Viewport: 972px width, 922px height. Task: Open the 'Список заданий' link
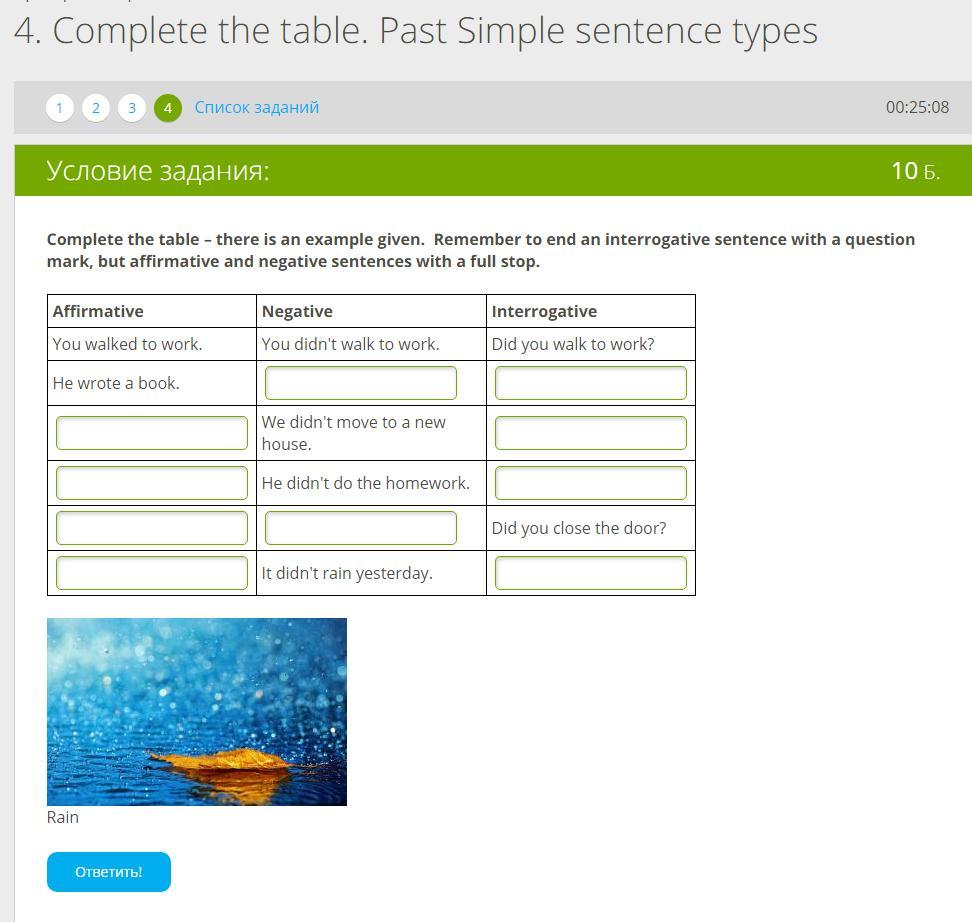(257, 107)
